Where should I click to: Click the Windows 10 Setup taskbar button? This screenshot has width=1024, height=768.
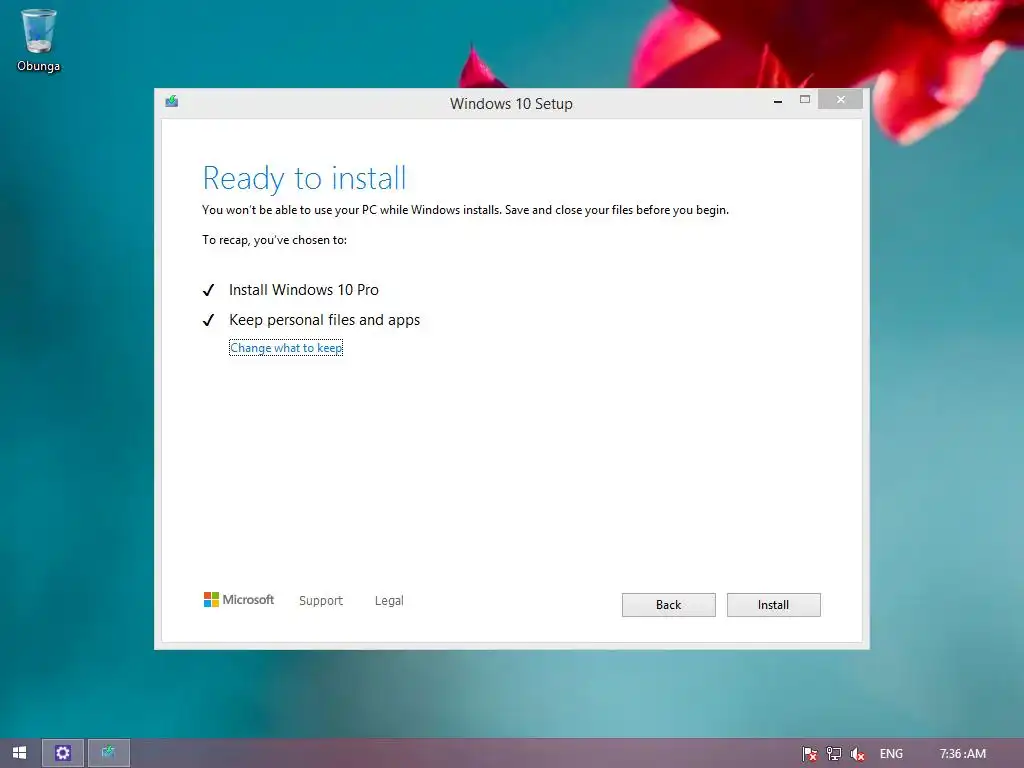pos(108,753)
